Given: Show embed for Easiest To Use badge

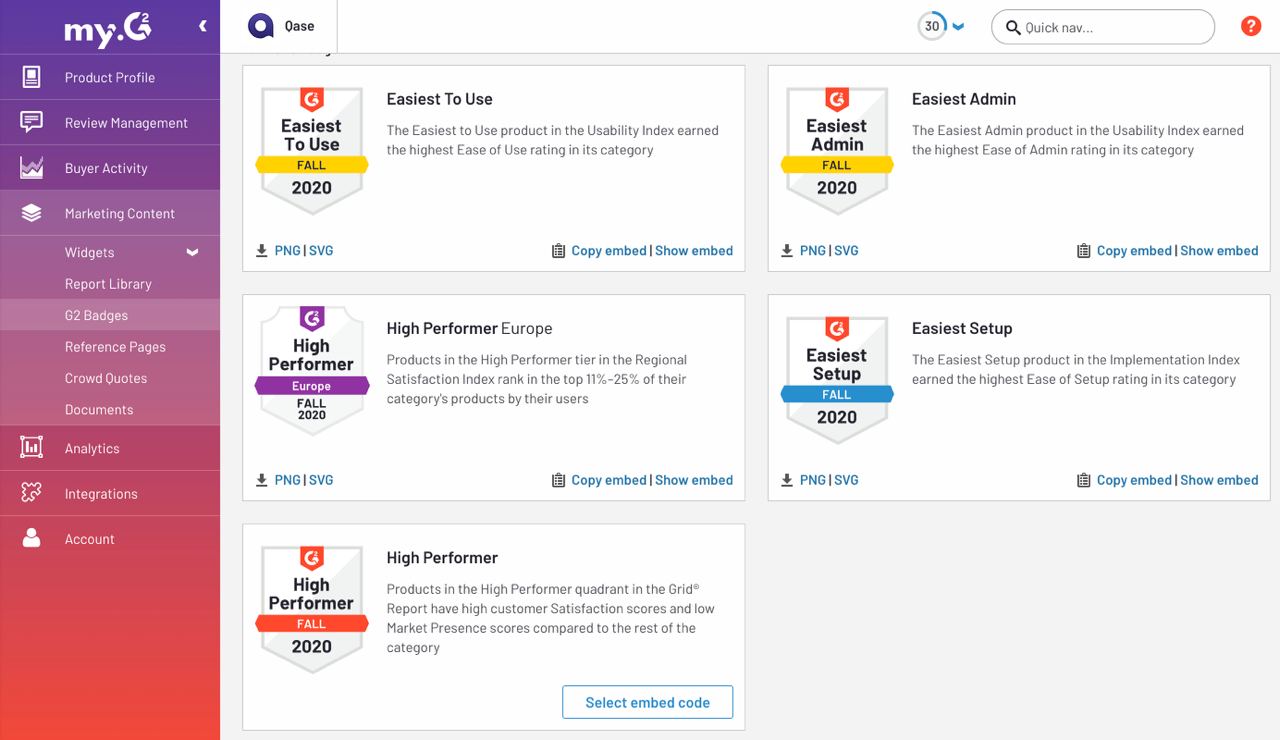Looking at the screenshot, I should (x=694, y=251).
